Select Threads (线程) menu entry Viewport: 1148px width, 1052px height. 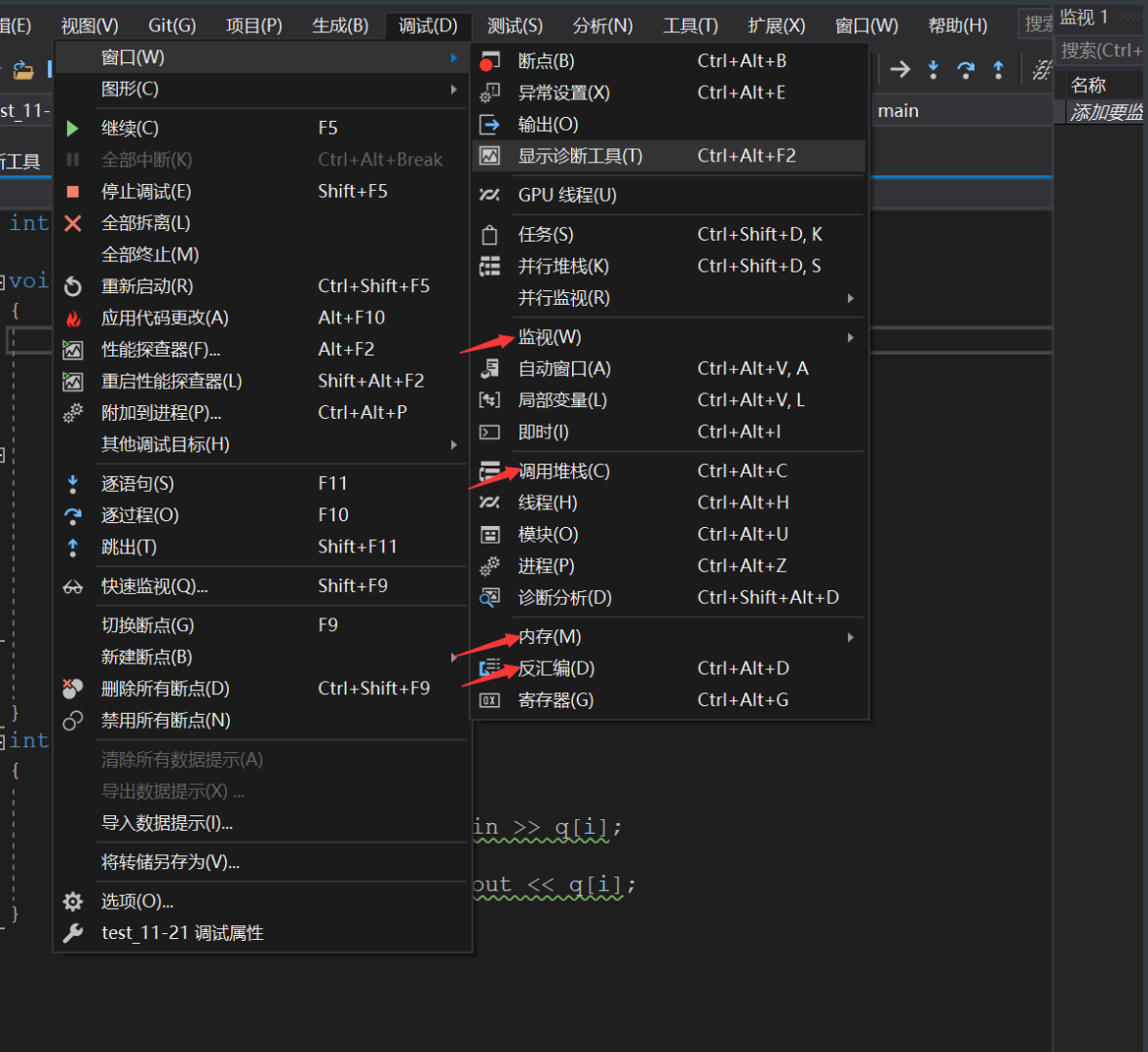670,504
